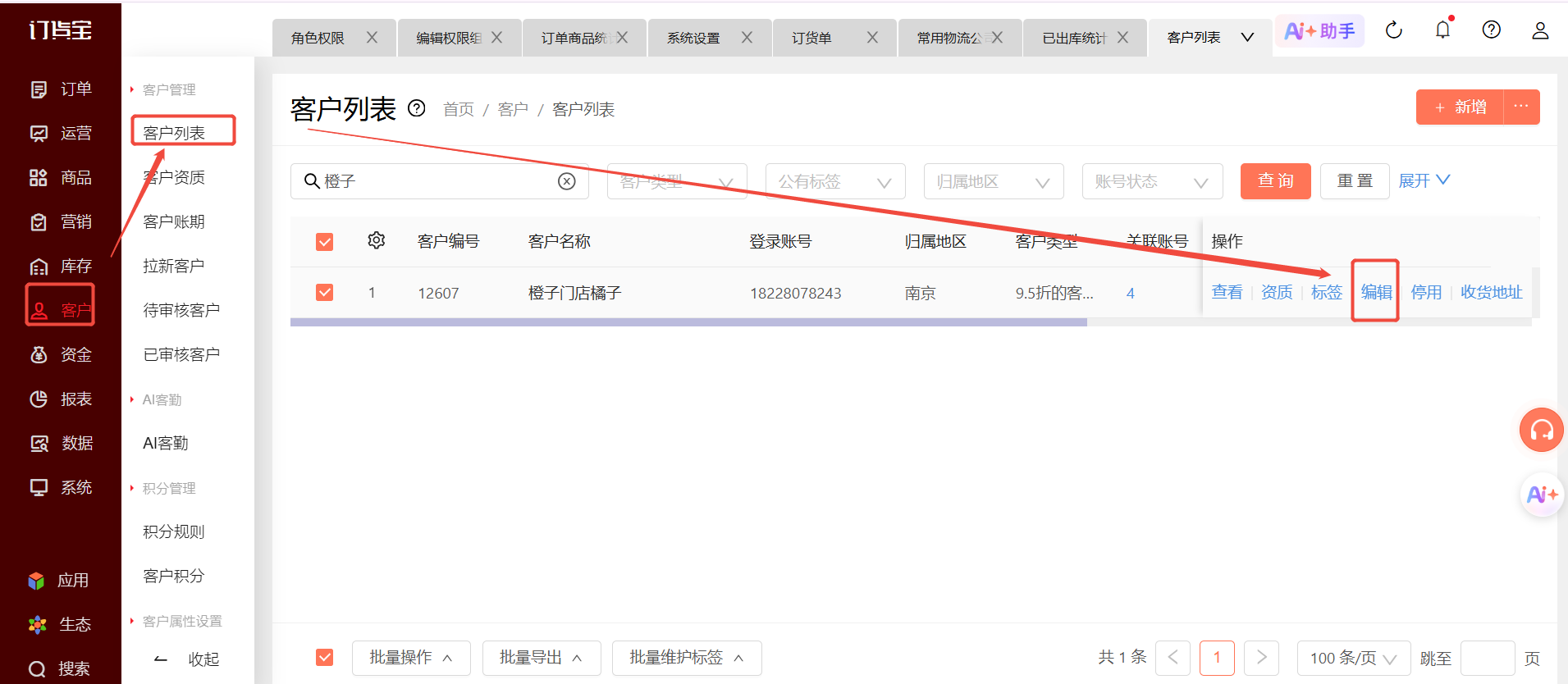Open the 数据 sidebar module
The image size is (1568, 684).
coord(60,443)
